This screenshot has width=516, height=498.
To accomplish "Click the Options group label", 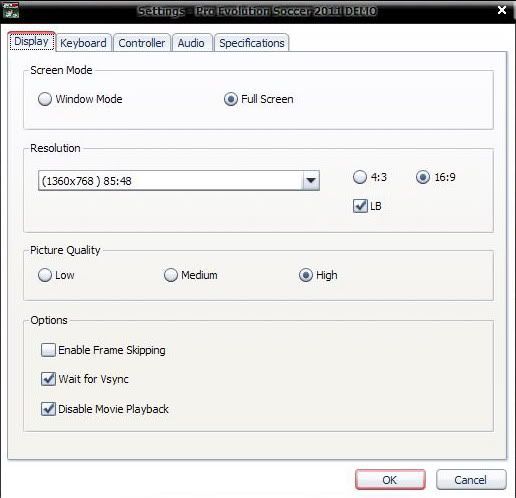I will coord(49,320).
